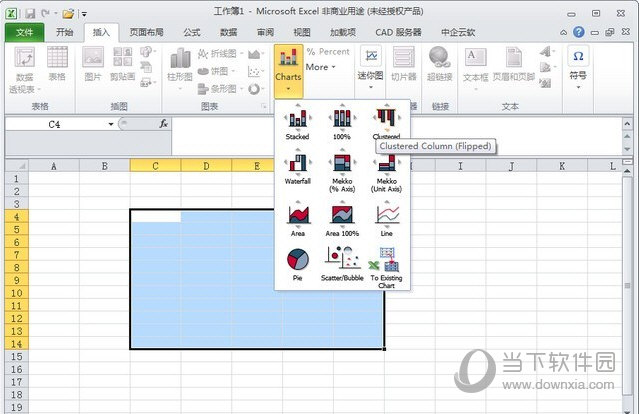Pick the Mekko (Unit Axis) chart
Viewport: 639px width, 414px height.
tap(386, 166)
